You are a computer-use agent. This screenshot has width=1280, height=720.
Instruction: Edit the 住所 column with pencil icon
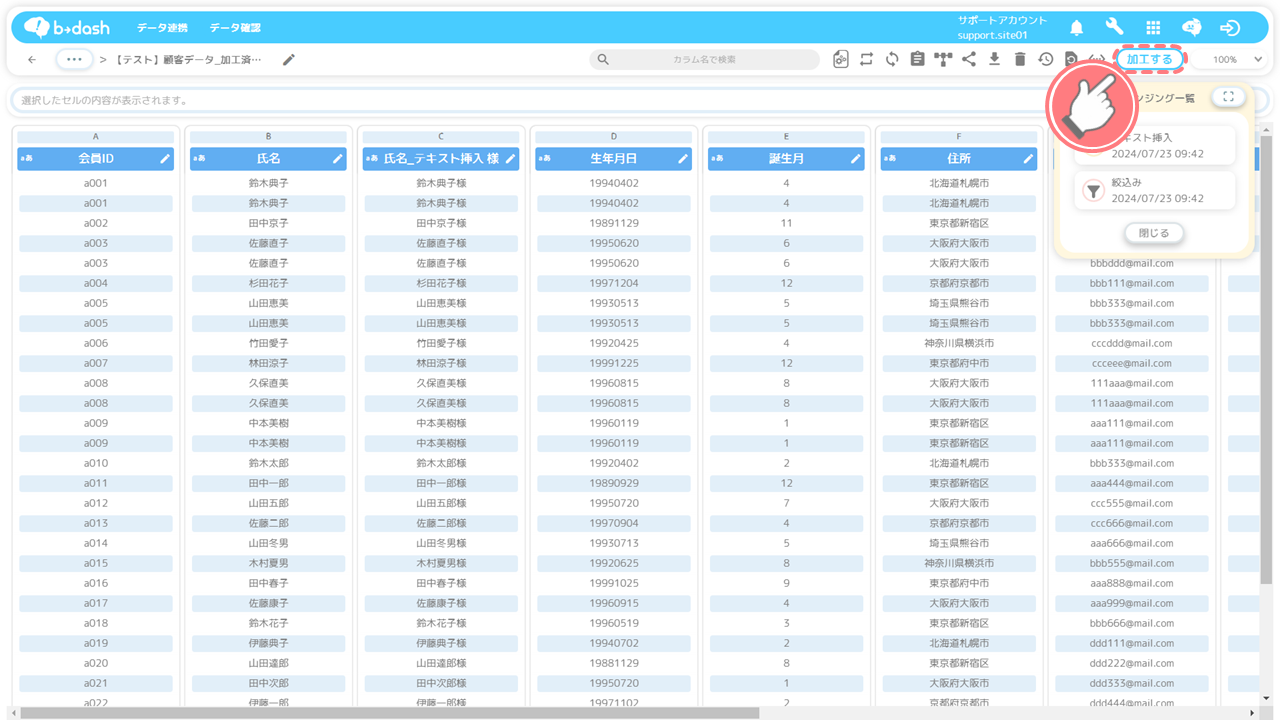click(1028, 158)
